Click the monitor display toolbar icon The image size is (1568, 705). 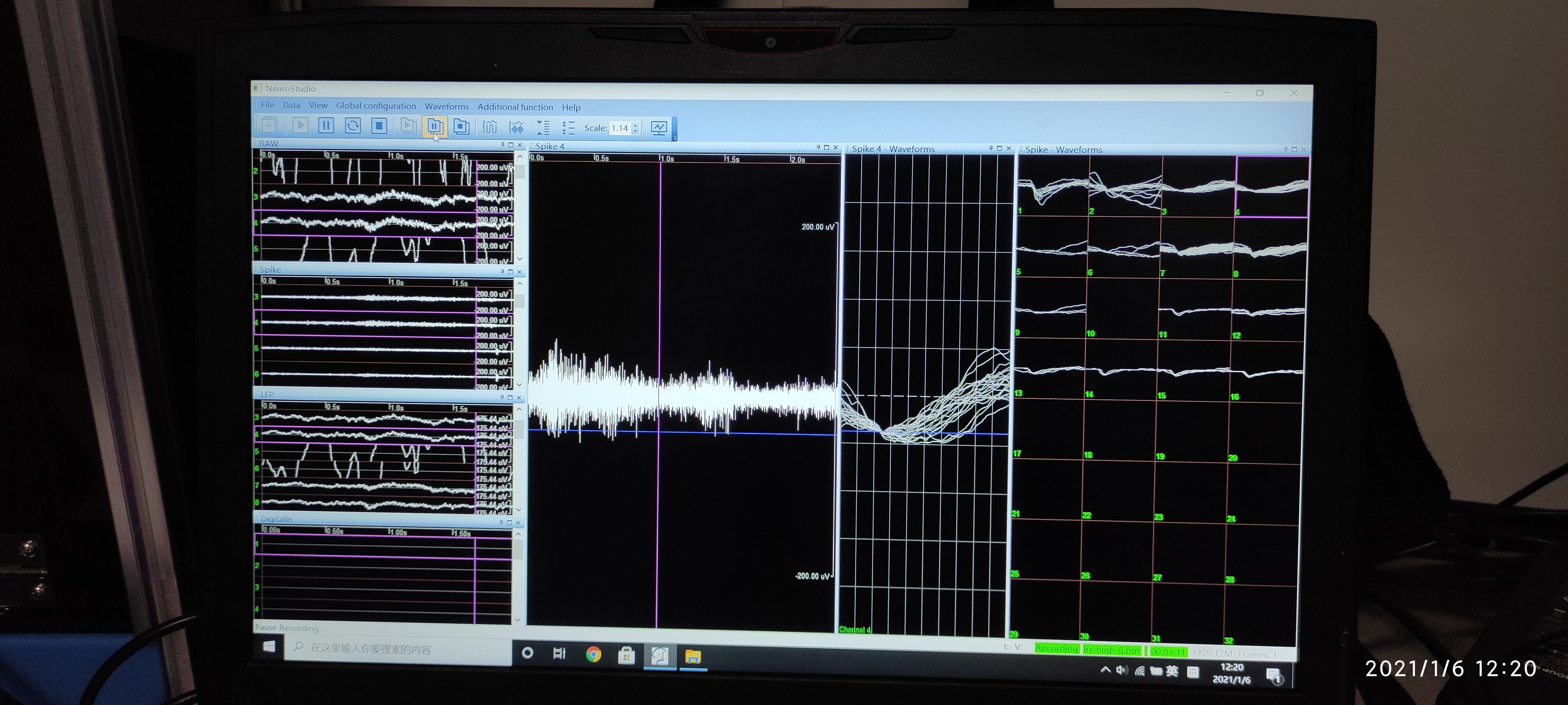pyautogui.click(x=659, y=128)
